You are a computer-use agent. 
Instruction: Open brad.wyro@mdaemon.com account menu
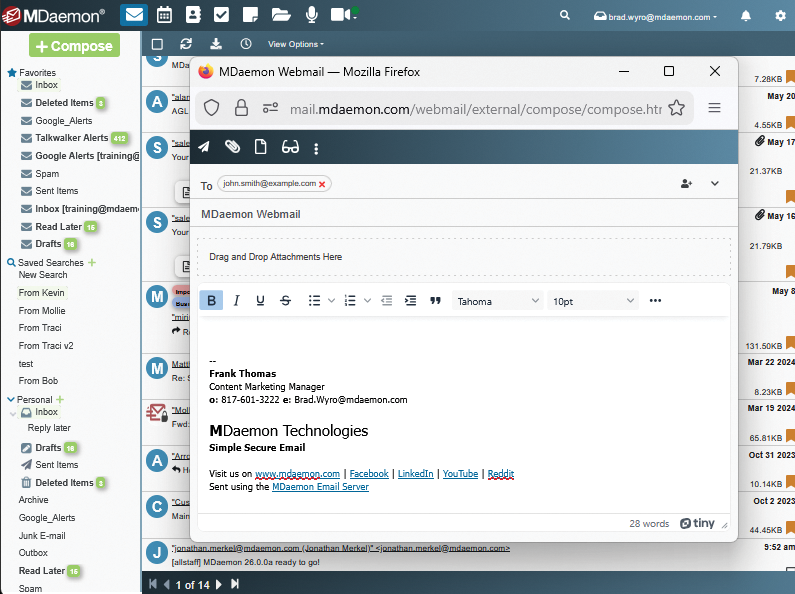656,17
